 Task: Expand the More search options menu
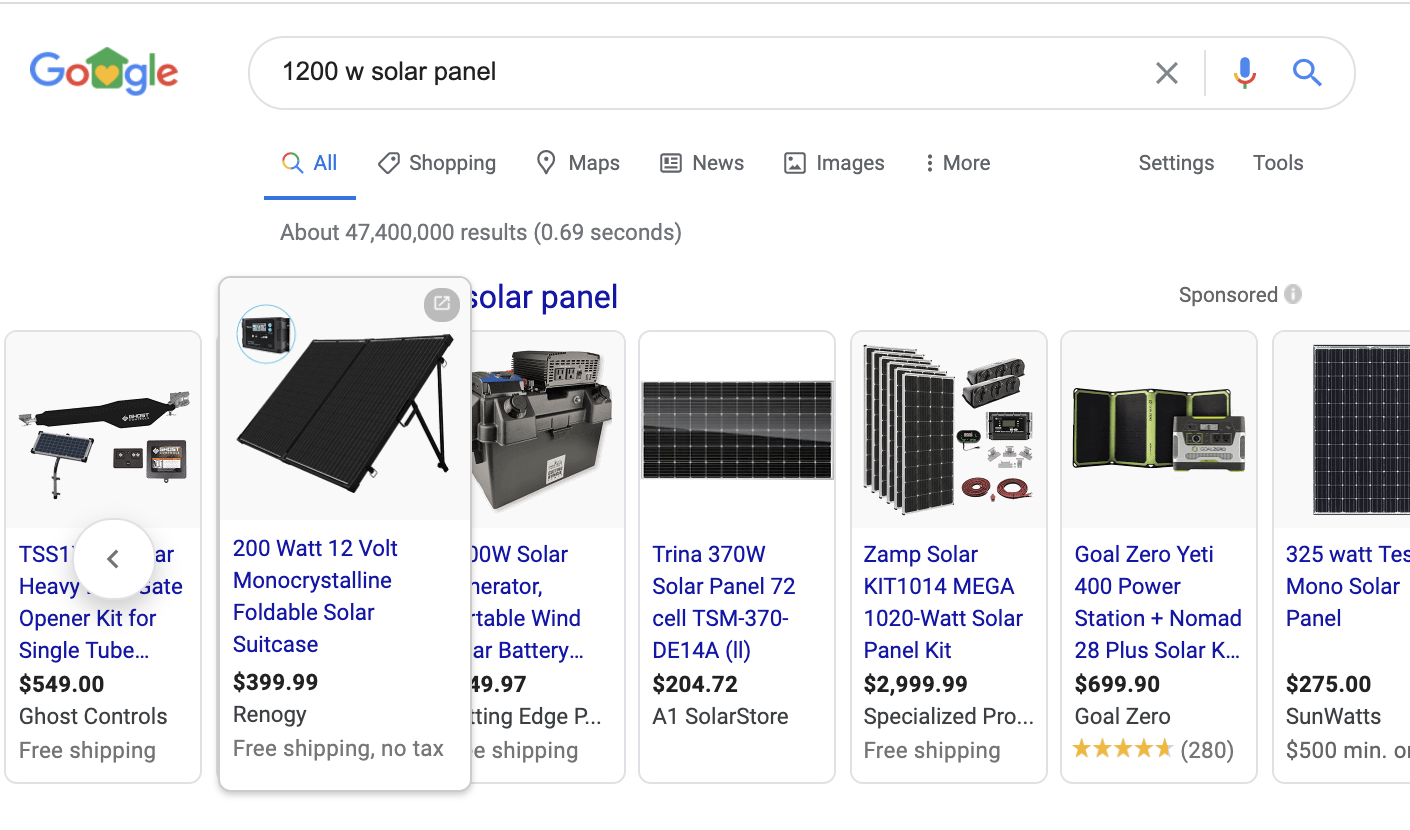956,162
